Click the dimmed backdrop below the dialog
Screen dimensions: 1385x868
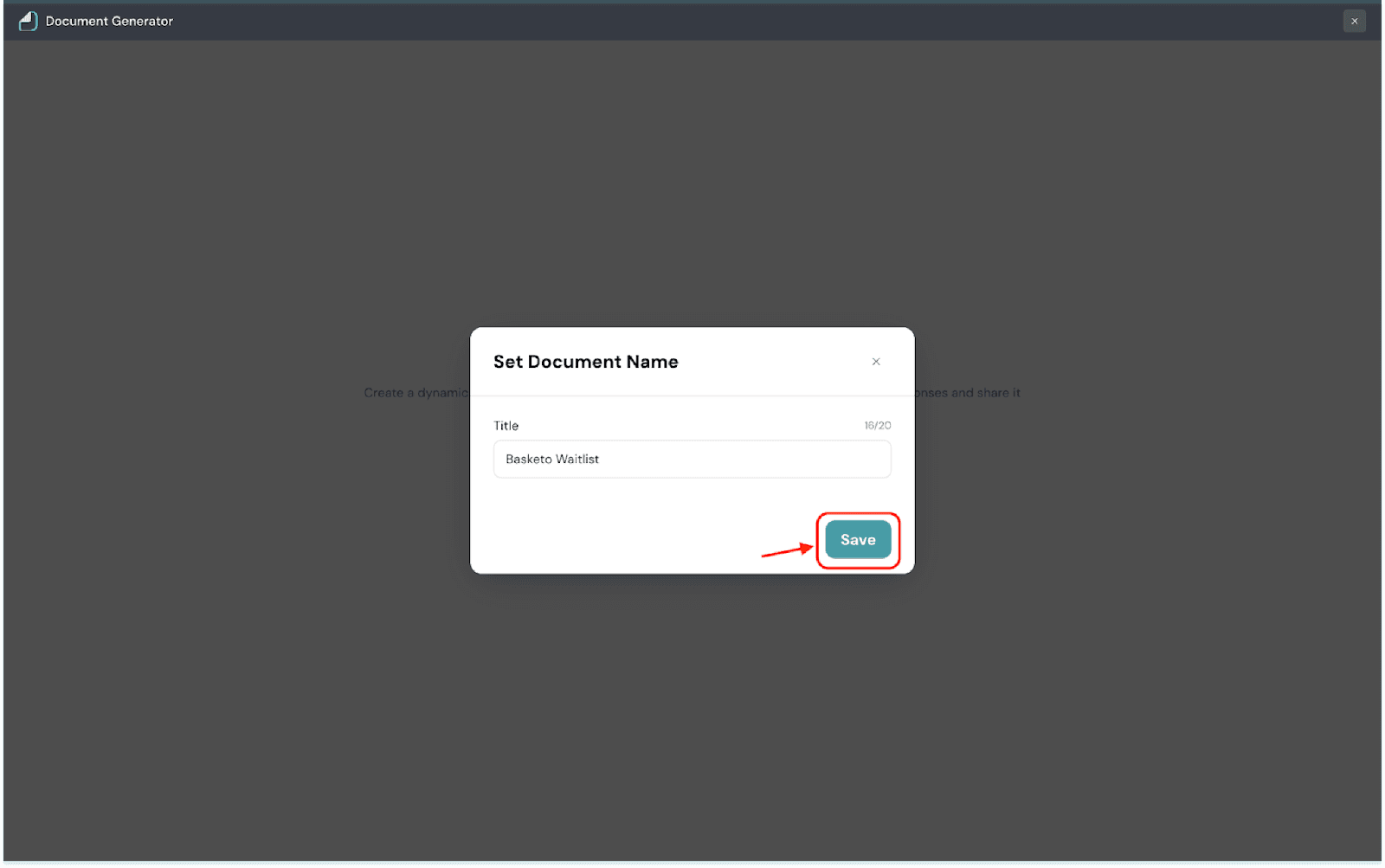(692, 710)
